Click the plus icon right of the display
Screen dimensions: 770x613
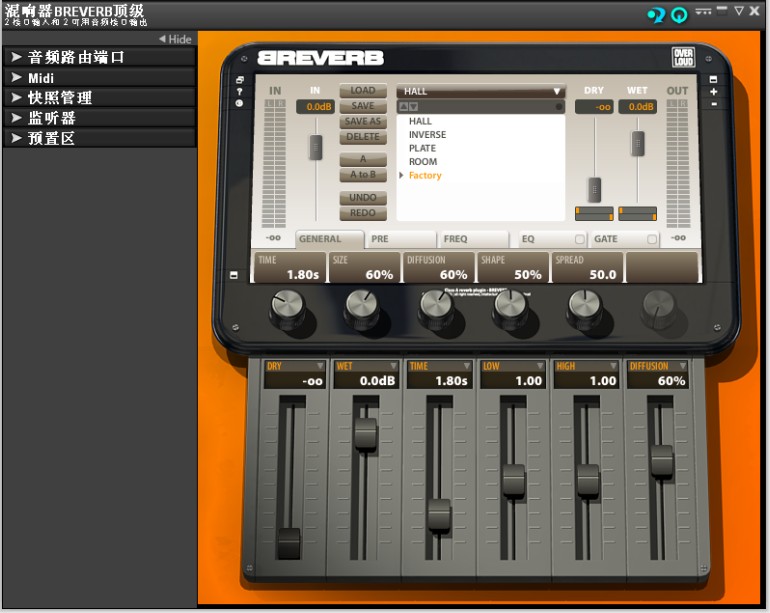pos(714,92)
